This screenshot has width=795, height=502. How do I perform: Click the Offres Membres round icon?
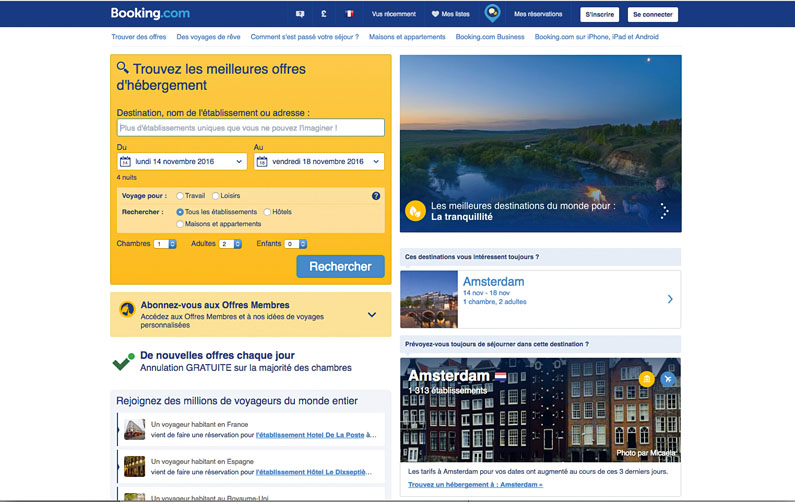click(x=127, y=308)
